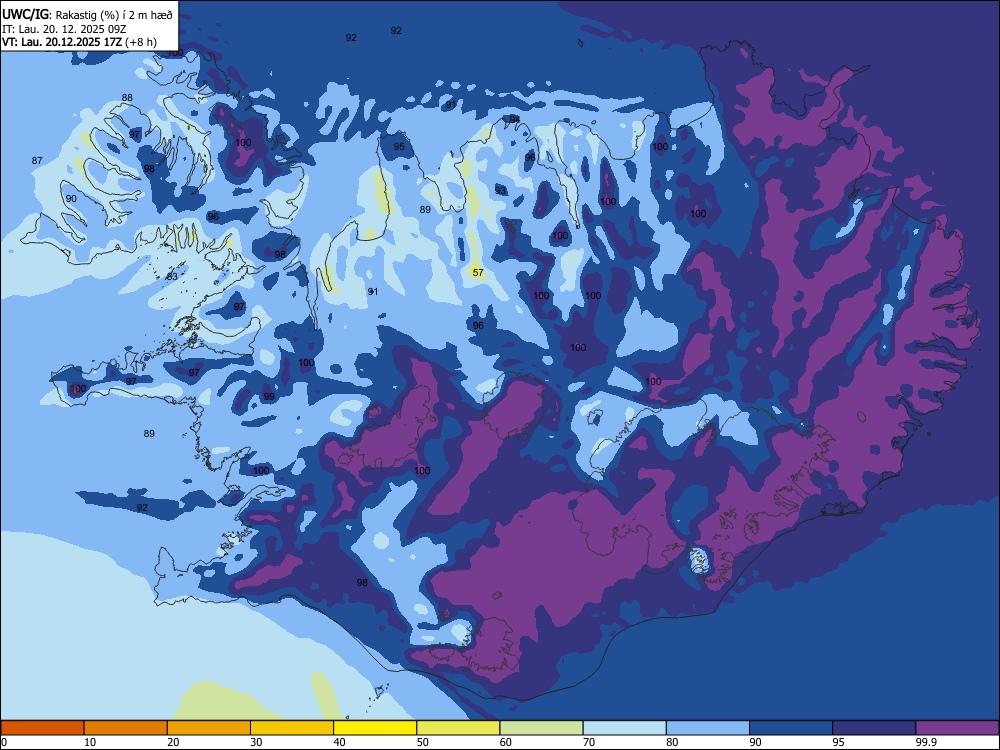Click the '88' humidity value on the map

pyautogui.click(x=127, y=98)
